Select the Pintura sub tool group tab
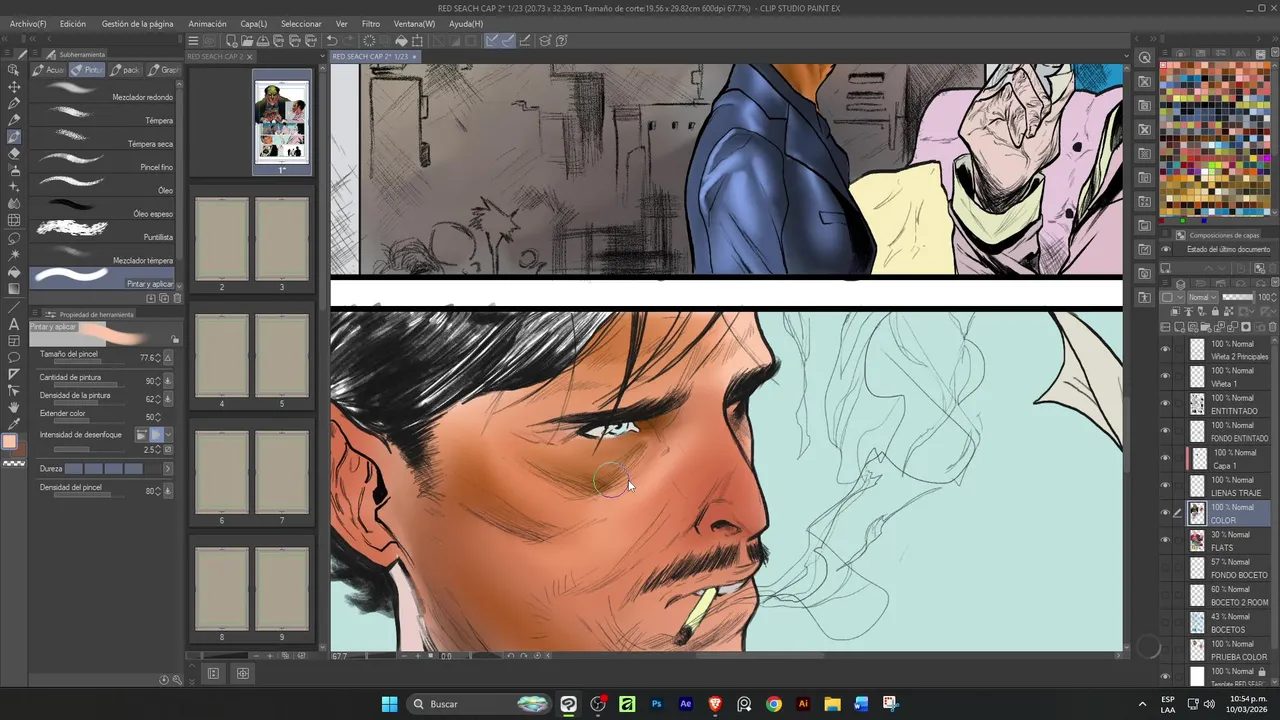 pyautogui.click(x=88, y=70)
